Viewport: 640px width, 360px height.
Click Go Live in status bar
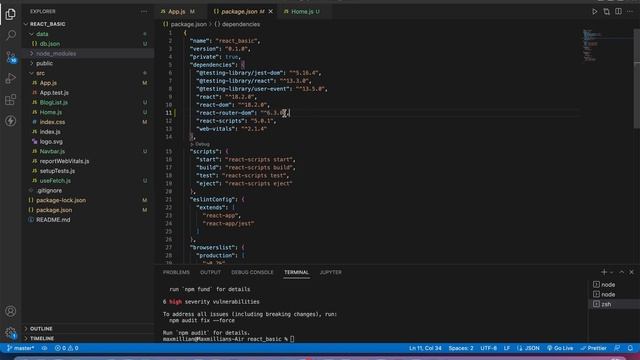coord(560,348)
